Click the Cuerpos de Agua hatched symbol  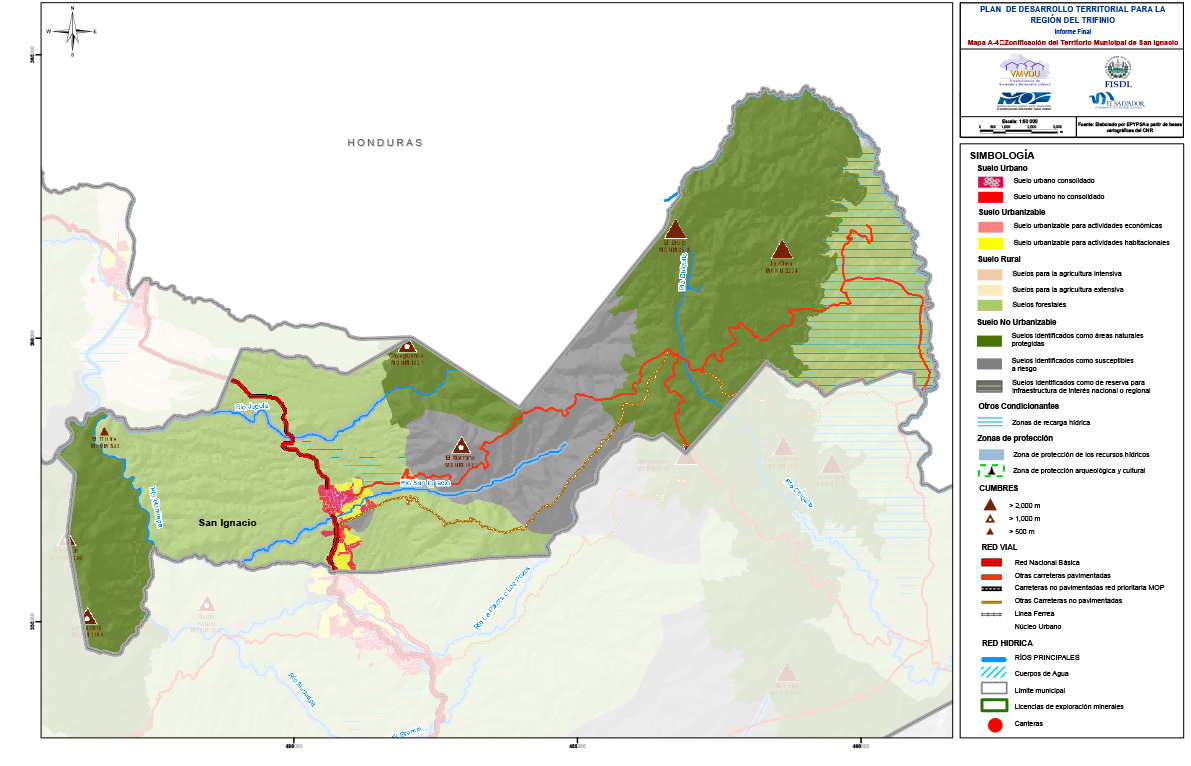click(x=993, y=673)
